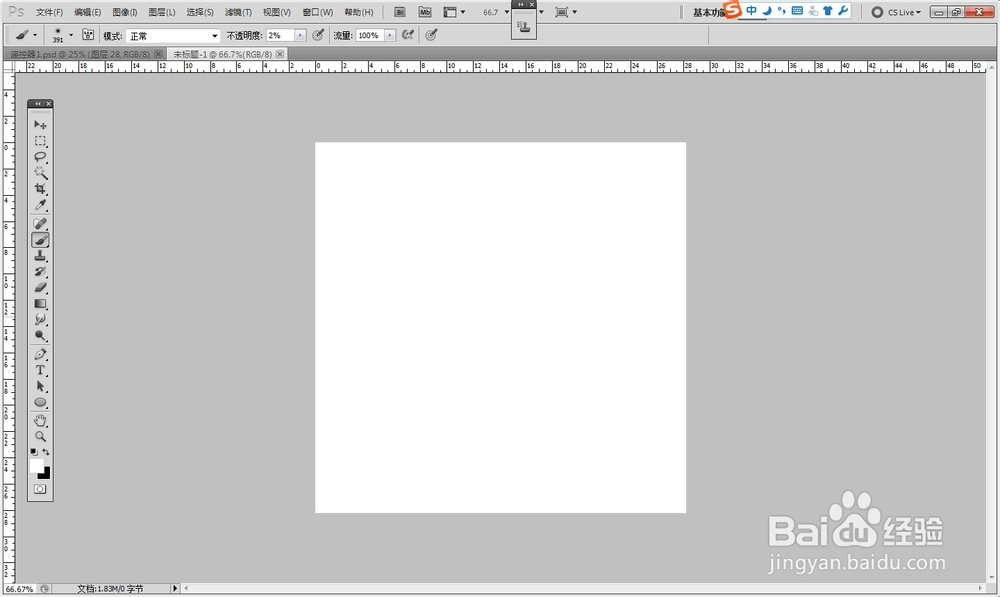Select the Move tool
Screen dimensions: 1000x597
click(40, 124)
